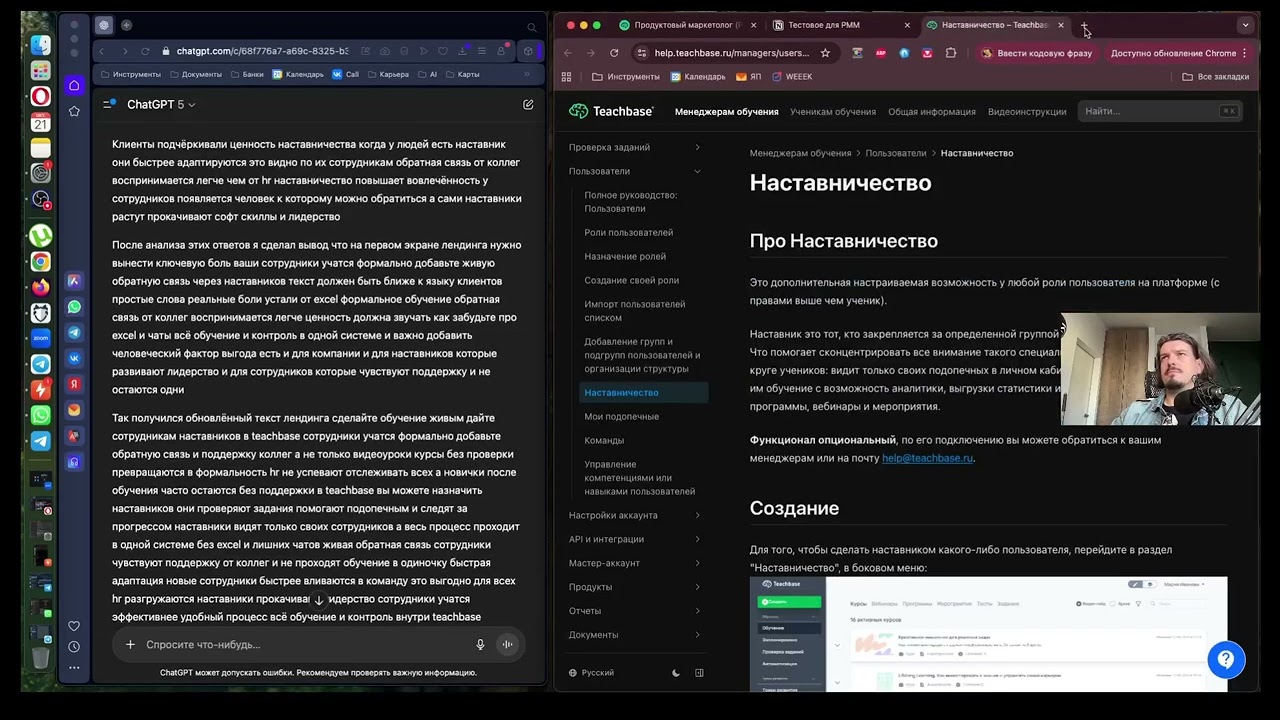
Task: Bookmark the Teachbase page with the star icon
Action: [x=825, y=53]
